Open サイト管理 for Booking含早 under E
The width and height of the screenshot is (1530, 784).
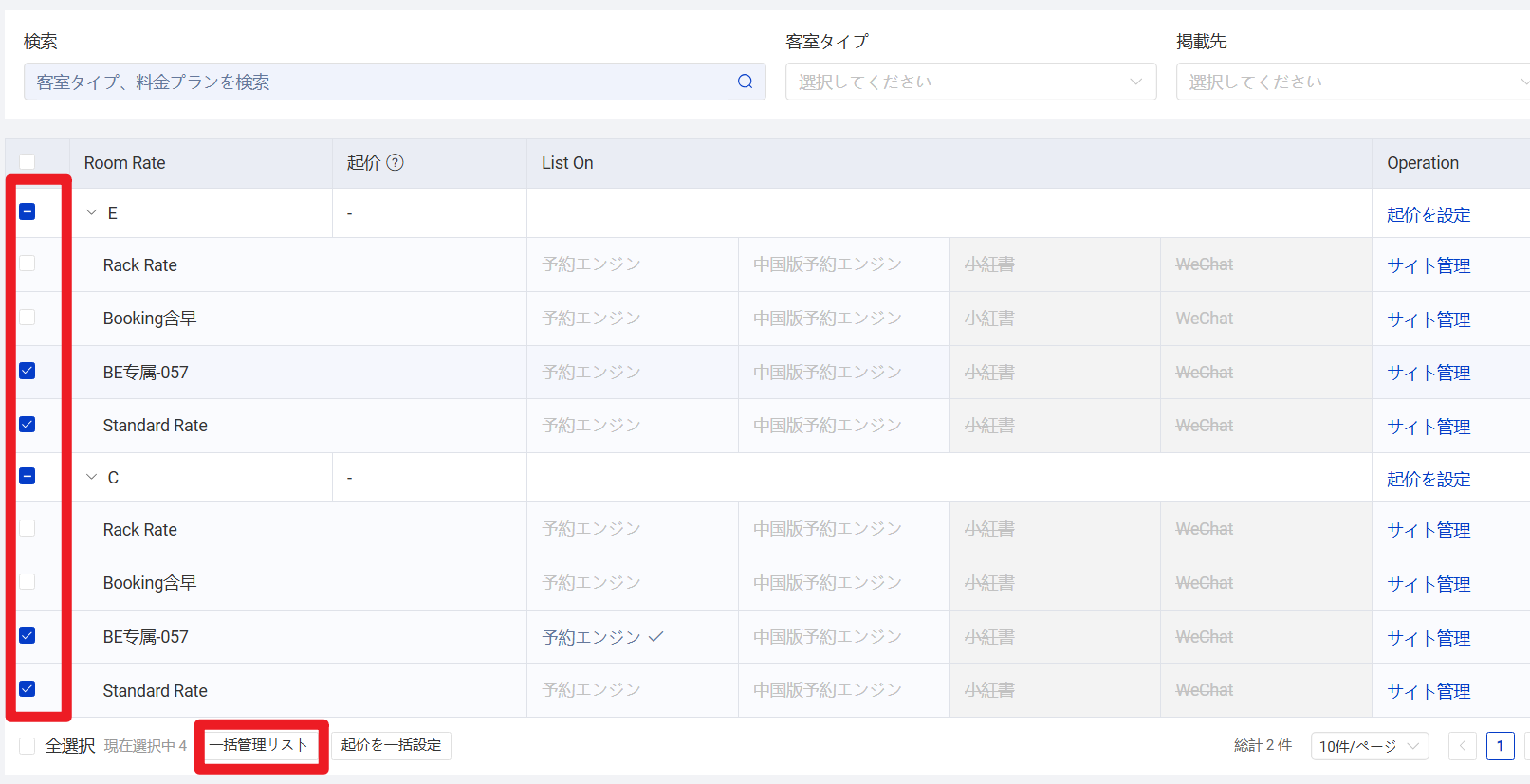1429,319
